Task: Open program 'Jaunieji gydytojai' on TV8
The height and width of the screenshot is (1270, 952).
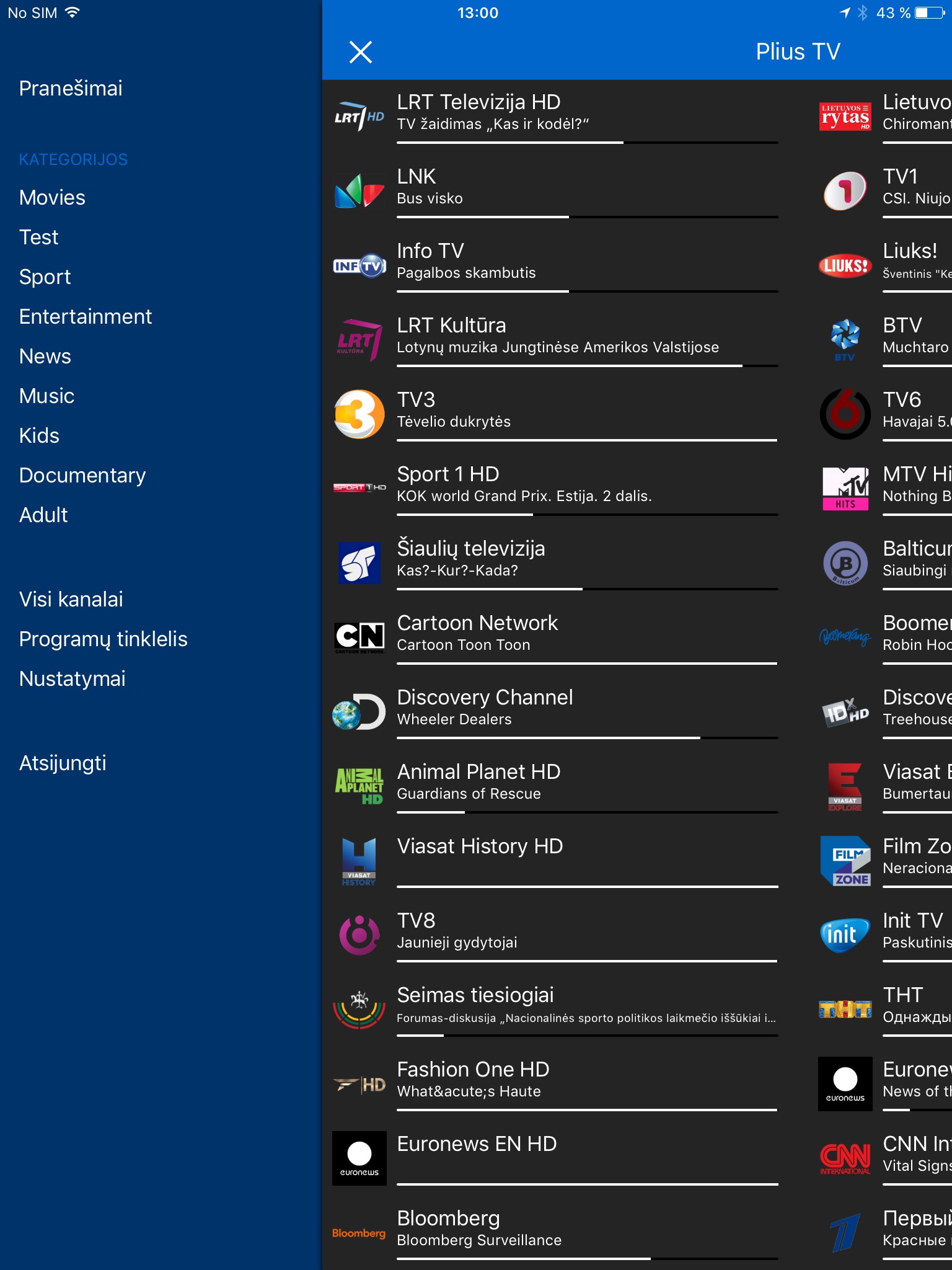Action: pos(457,943)
